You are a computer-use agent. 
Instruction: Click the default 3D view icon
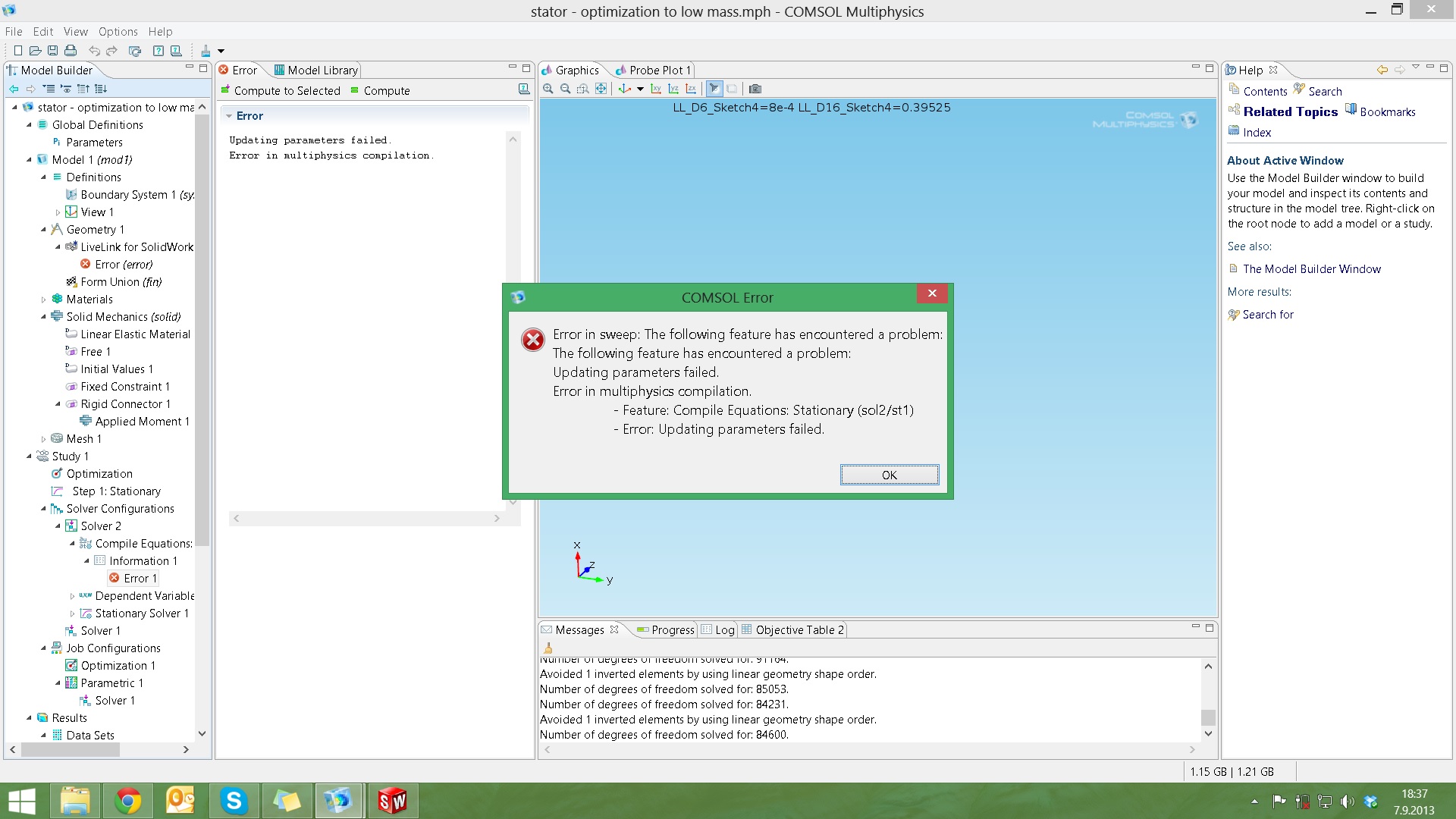624,89
